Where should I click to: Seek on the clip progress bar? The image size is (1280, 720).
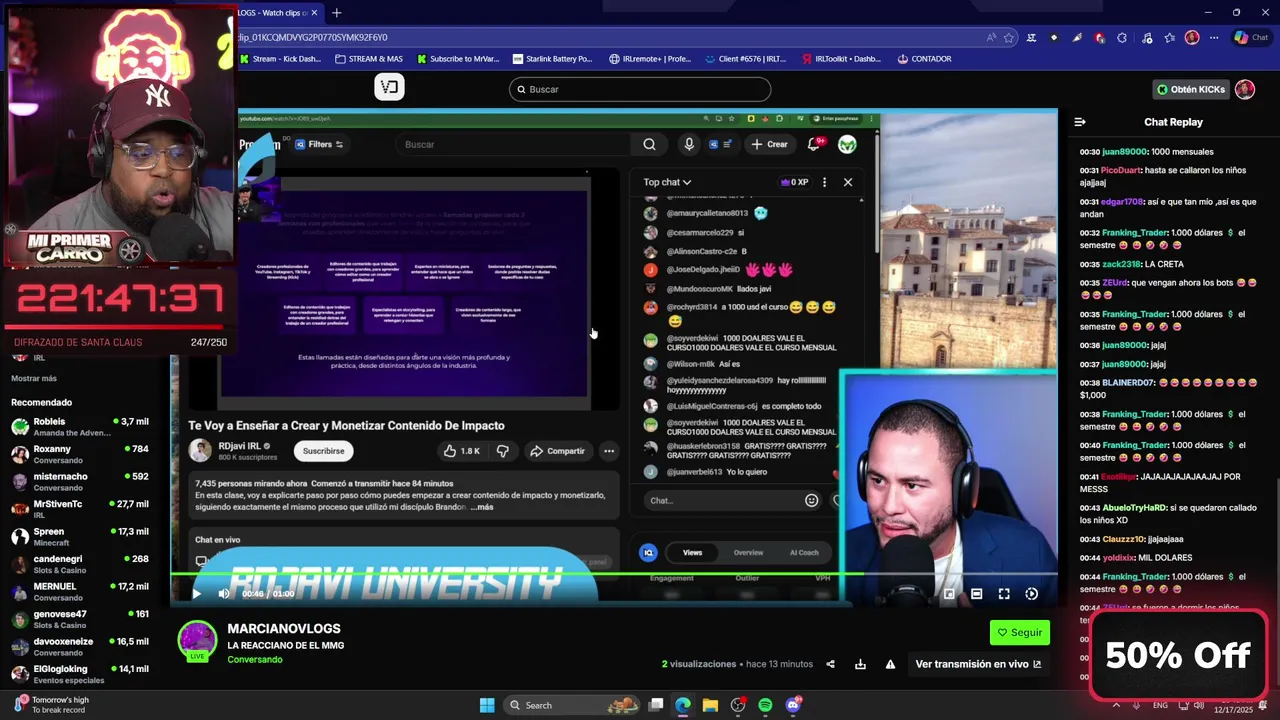point(614,575)
